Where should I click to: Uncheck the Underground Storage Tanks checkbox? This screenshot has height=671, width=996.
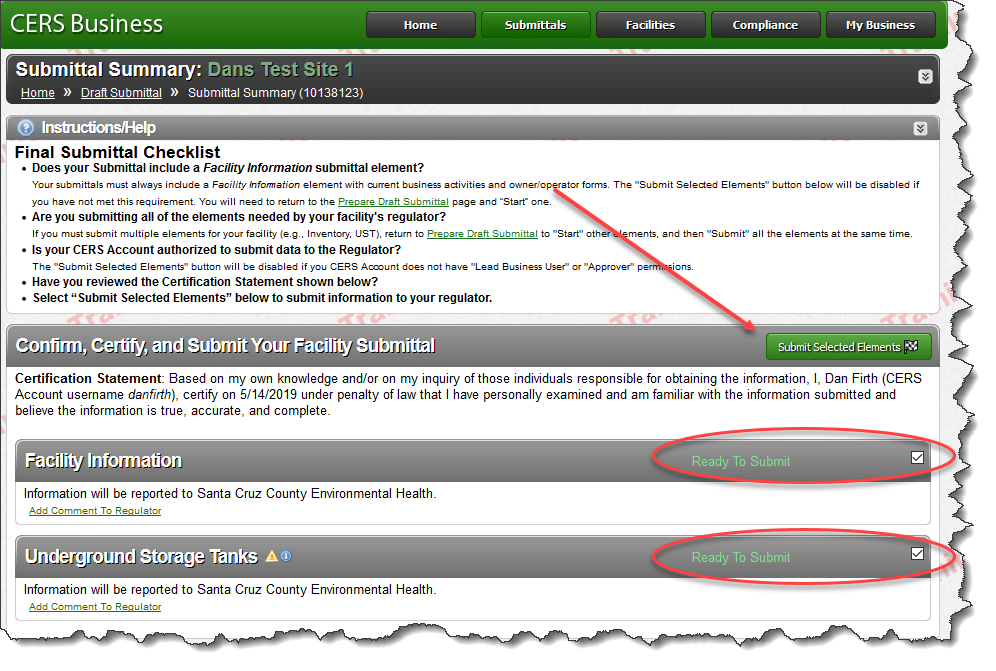pyautogui.click(x=917, y=553)
